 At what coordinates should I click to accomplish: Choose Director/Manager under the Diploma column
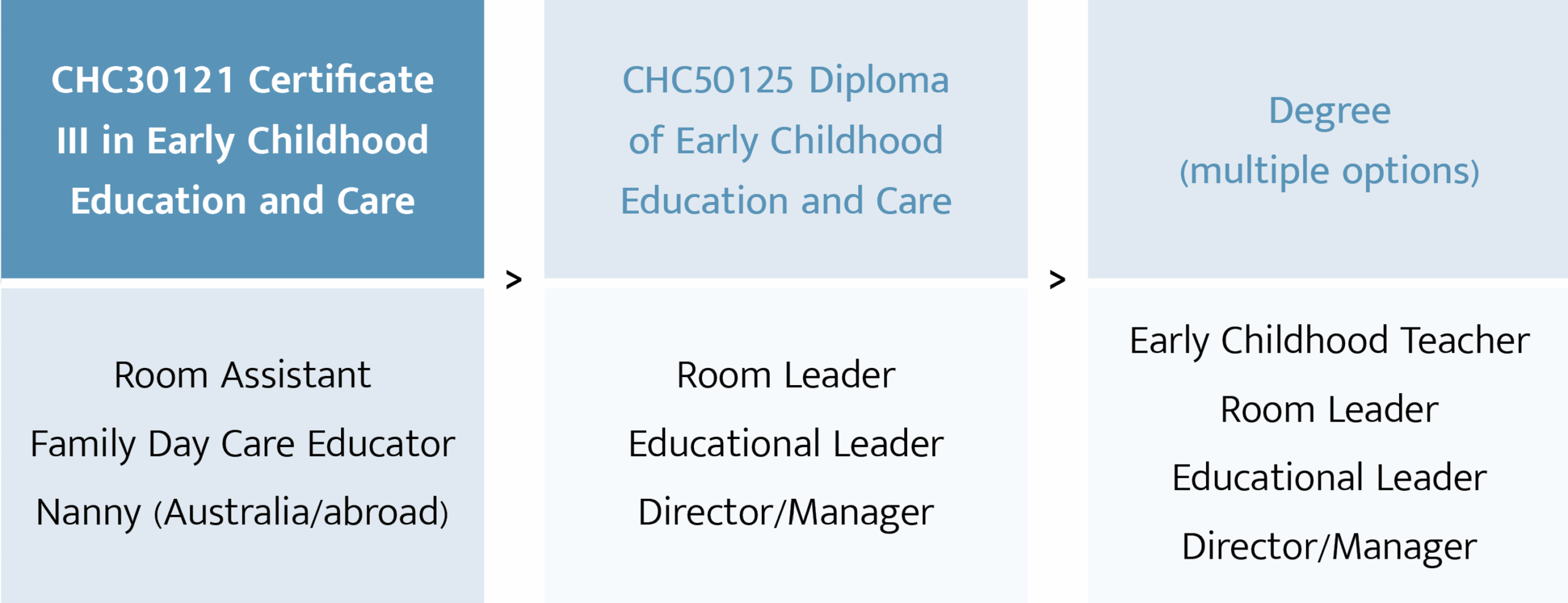click(x=786, y=512)
